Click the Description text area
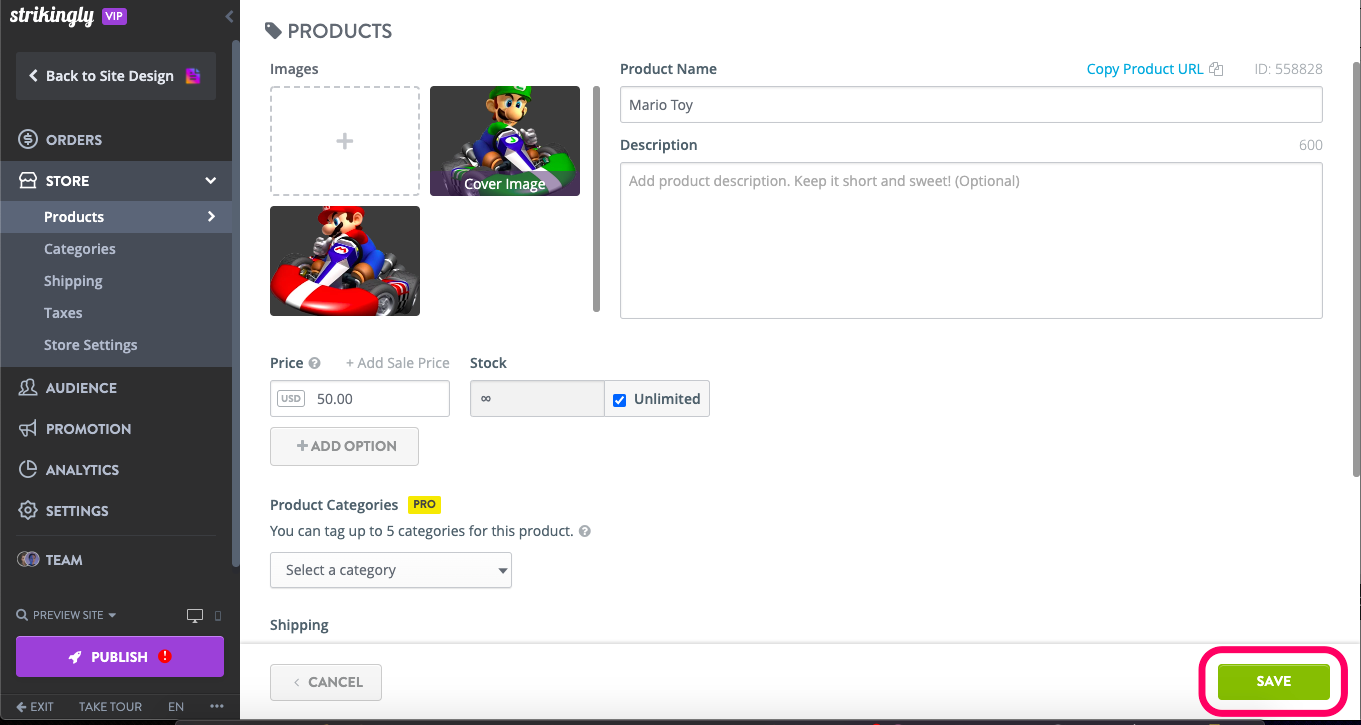The width and height of the screenshot is (1361, 725). (x=971, y=241)
